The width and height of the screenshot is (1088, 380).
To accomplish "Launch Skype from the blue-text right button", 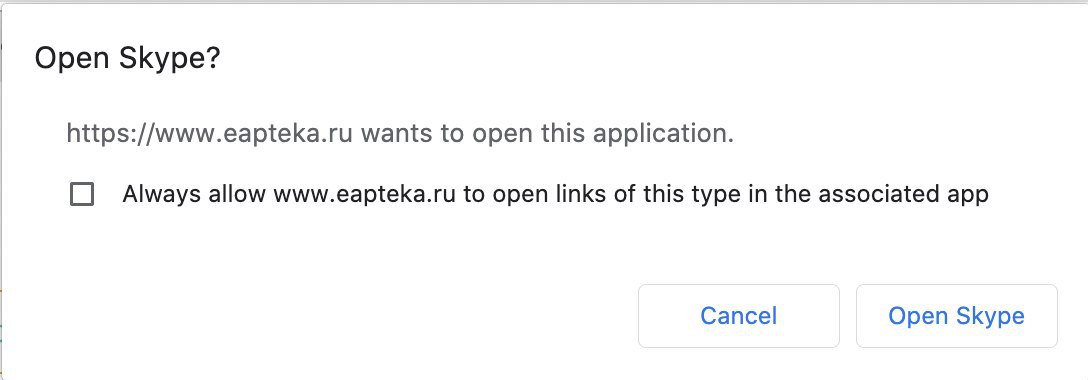I will 956,316.
